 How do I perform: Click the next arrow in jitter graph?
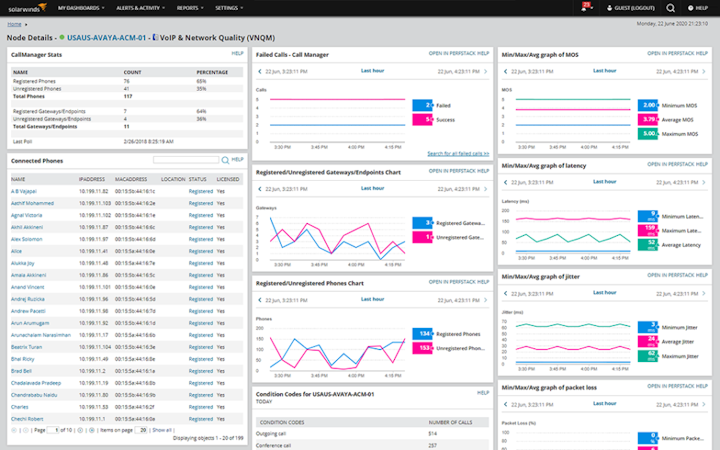[704, 294]
